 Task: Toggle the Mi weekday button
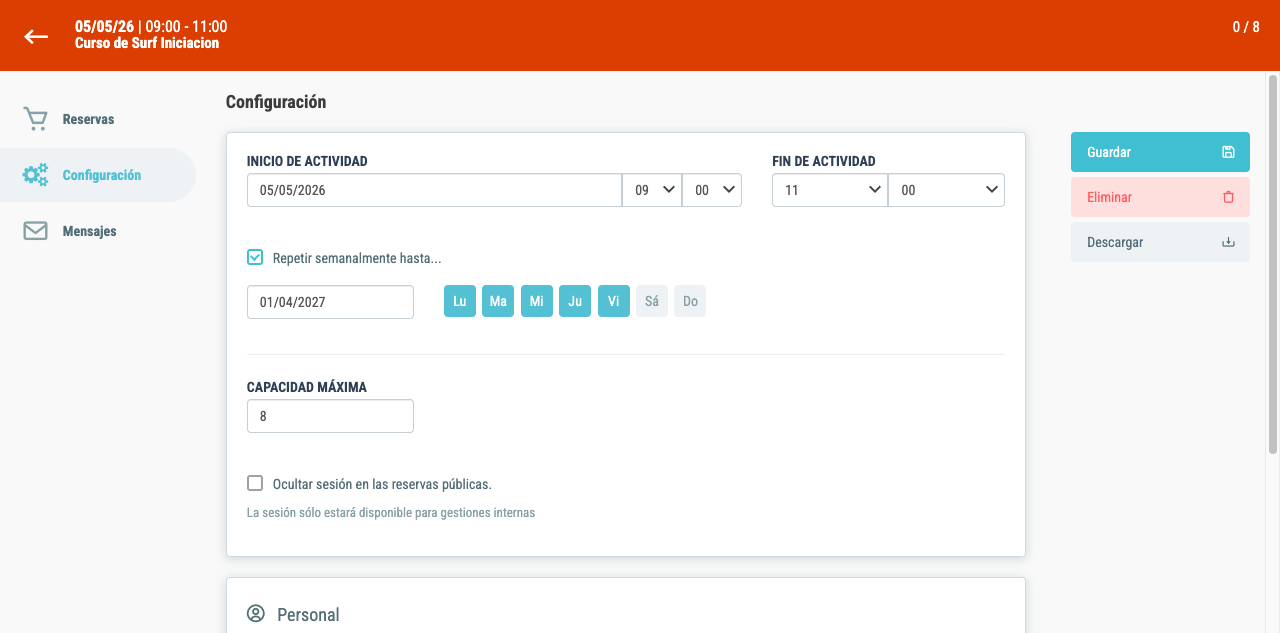click(x=537, y=301)
